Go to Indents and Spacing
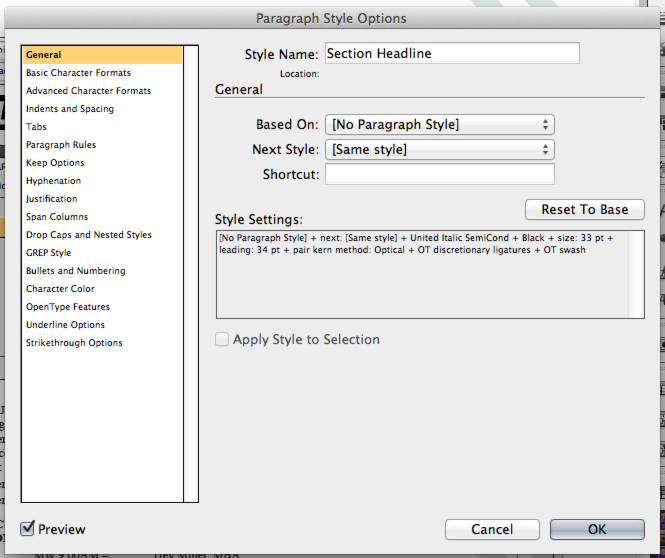 (102, 109)
